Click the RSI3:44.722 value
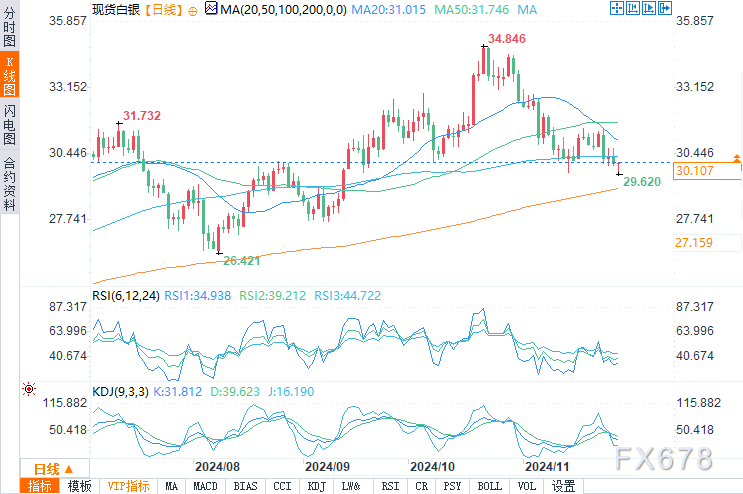Screen dimensions: 743x494 (348, 296)
